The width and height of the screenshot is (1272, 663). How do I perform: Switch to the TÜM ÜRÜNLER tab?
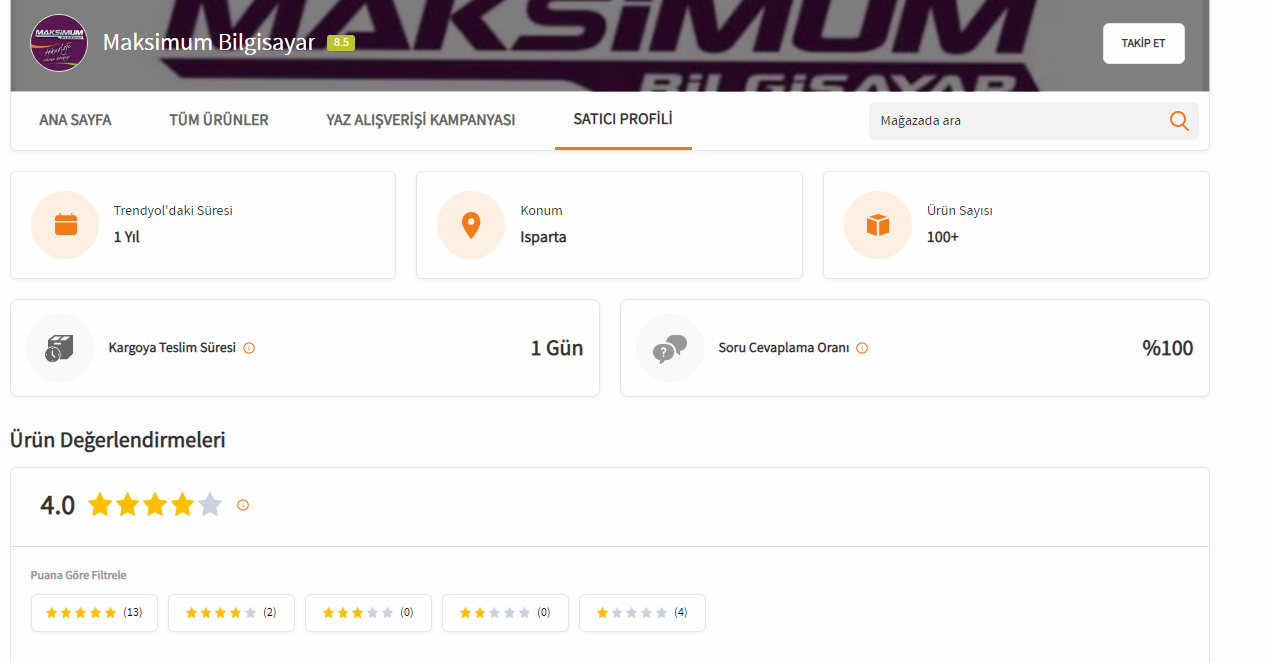coord(219,120)
